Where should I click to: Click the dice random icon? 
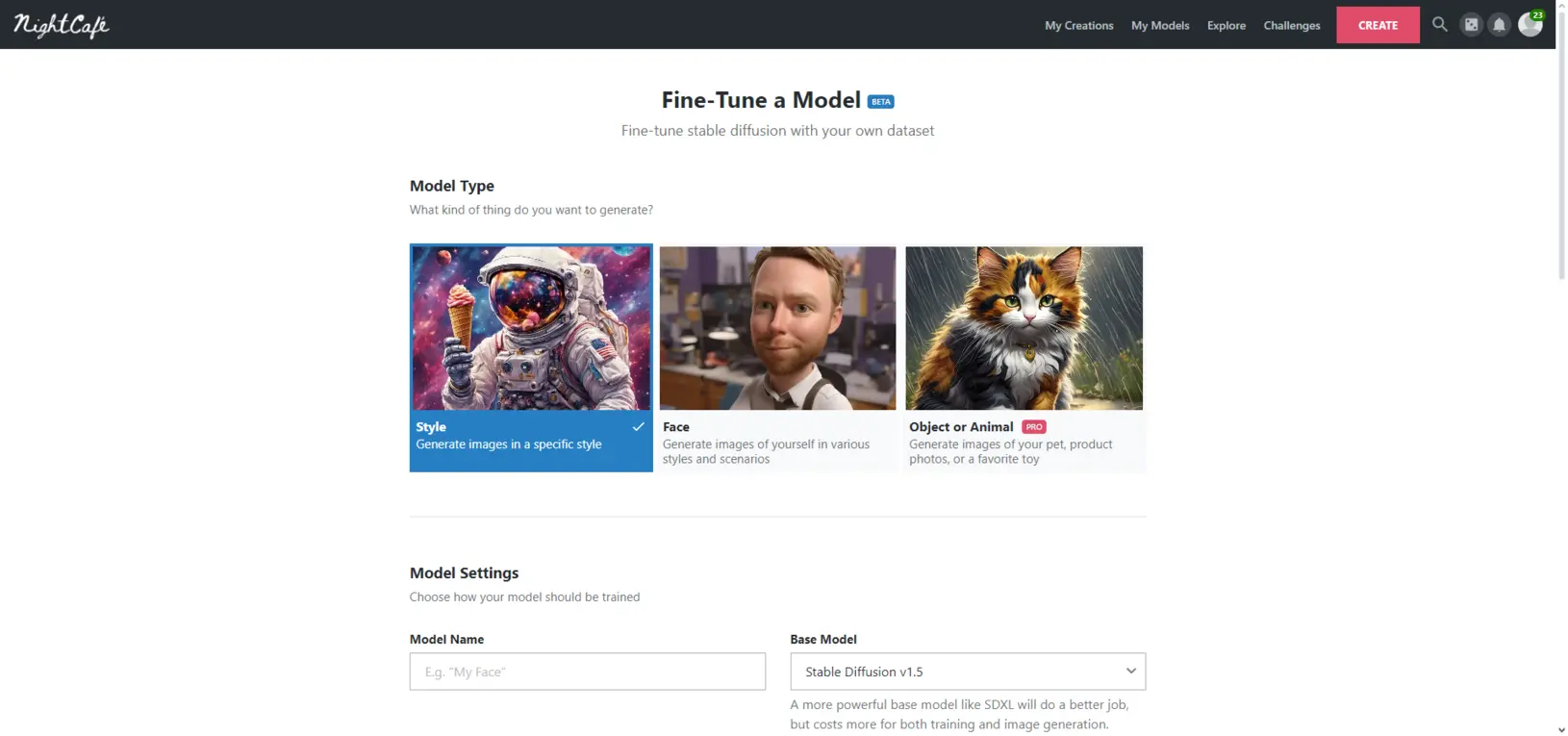click(1471, 25)
